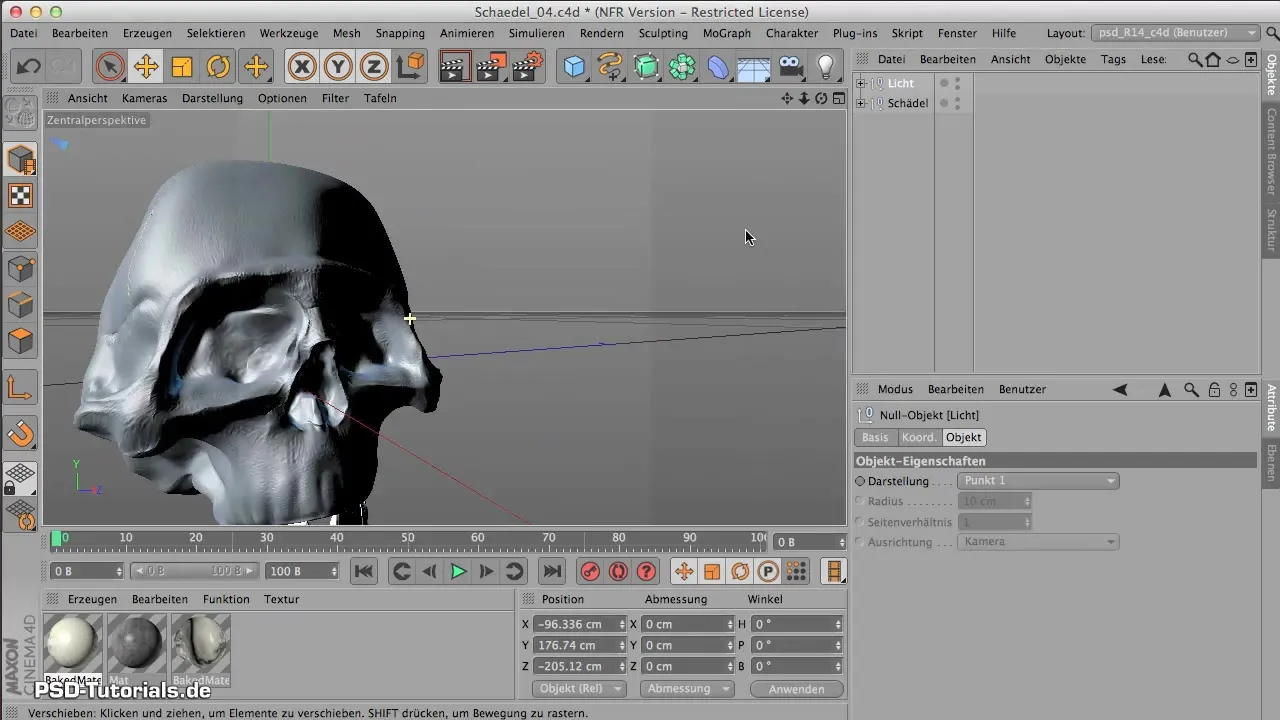Jump to the animation end

[x=551, y=572]
